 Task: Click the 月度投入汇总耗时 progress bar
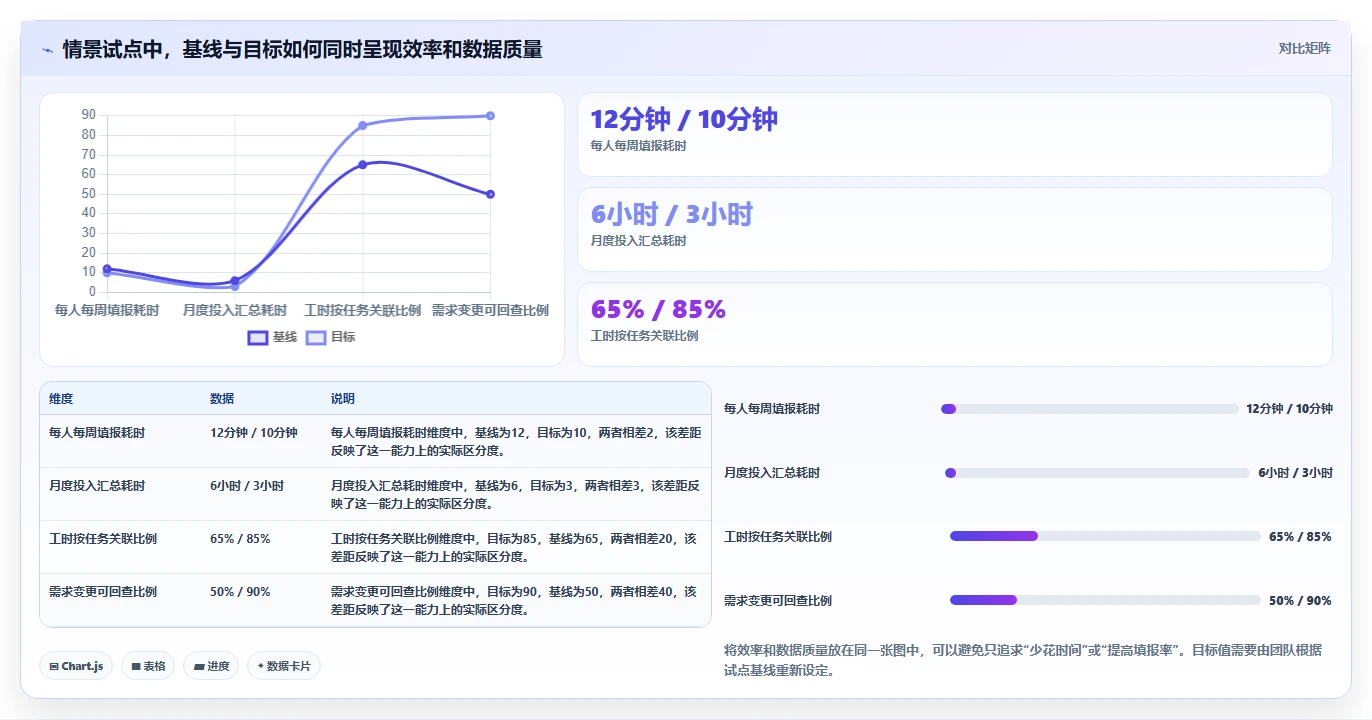pos(1097,473)
